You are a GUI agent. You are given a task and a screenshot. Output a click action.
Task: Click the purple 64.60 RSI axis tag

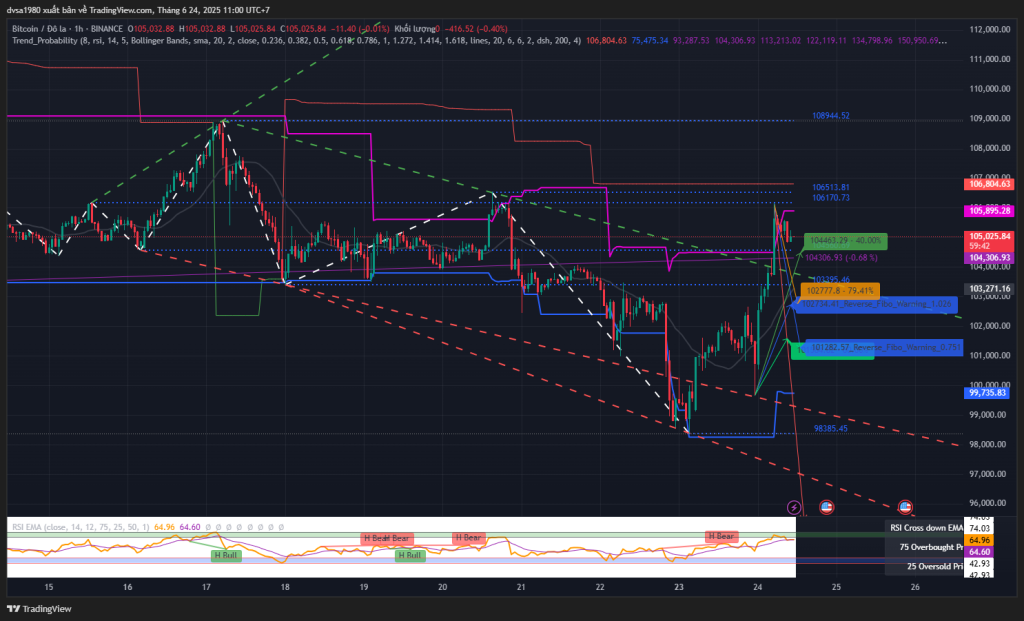coord(979,552)
